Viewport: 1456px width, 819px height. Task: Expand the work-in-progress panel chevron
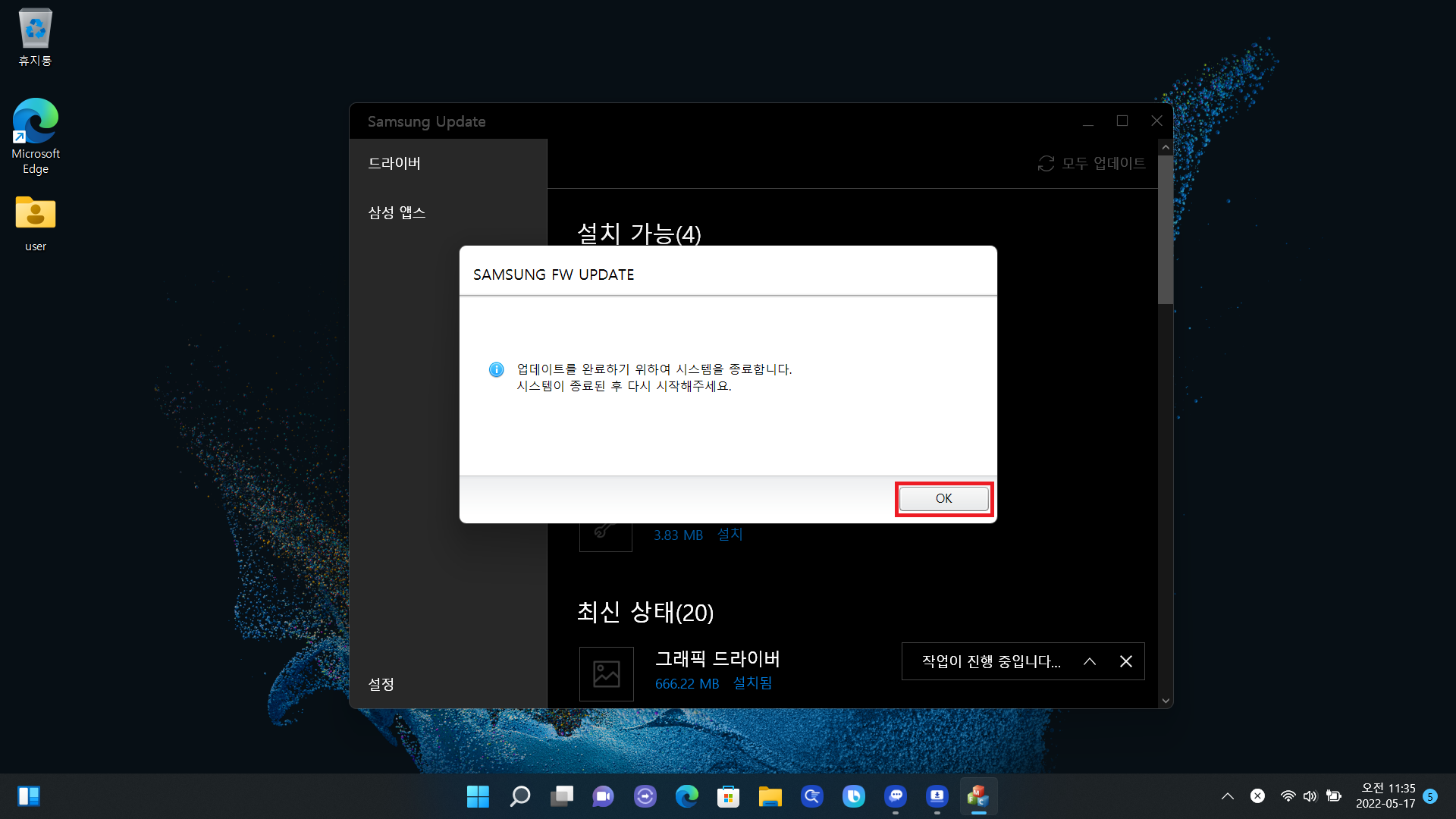coord(1090,661)
